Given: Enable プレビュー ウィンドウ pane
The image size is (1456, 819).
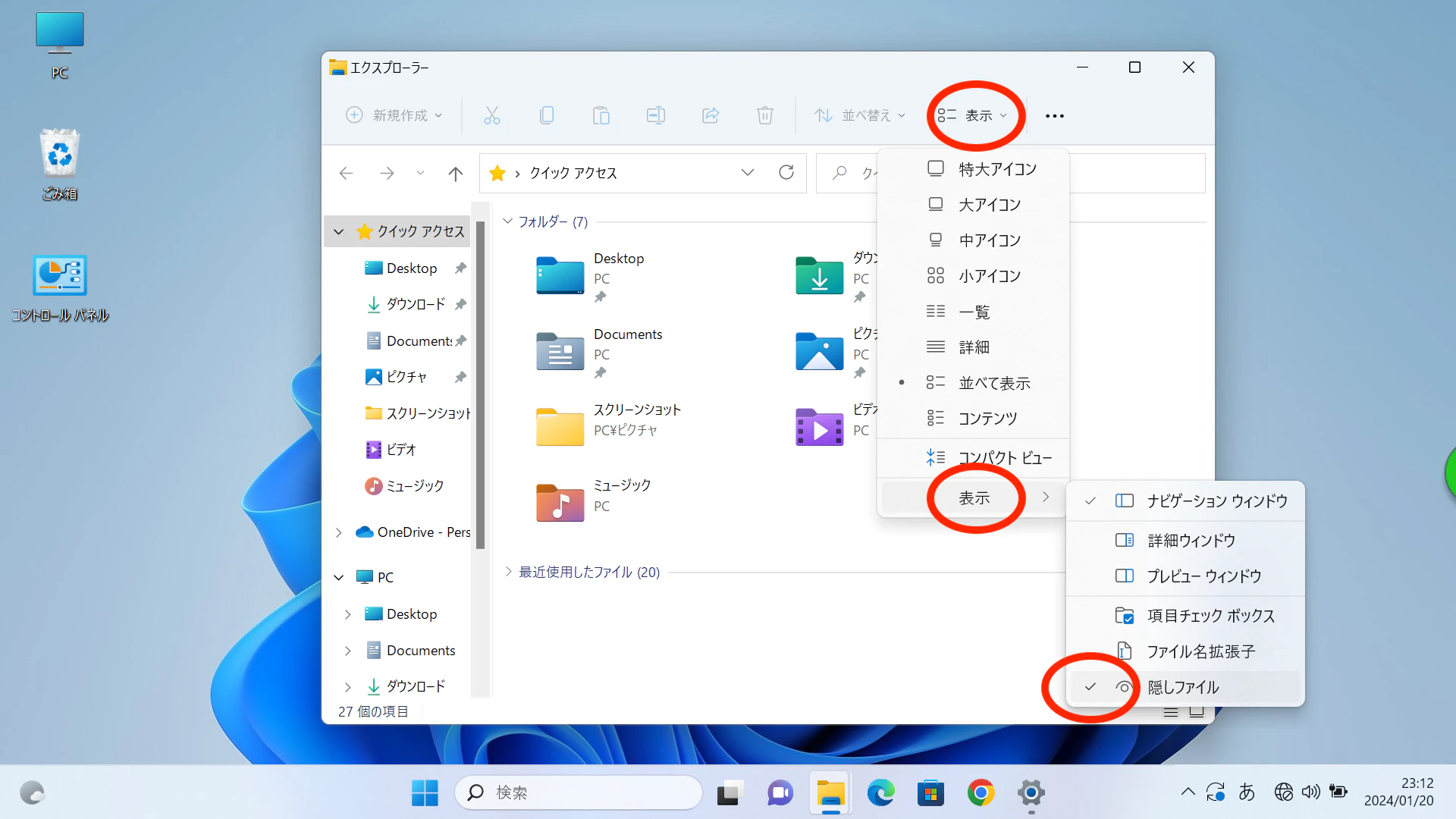Looking at the screenshot, I should [x=1185, y=576].
